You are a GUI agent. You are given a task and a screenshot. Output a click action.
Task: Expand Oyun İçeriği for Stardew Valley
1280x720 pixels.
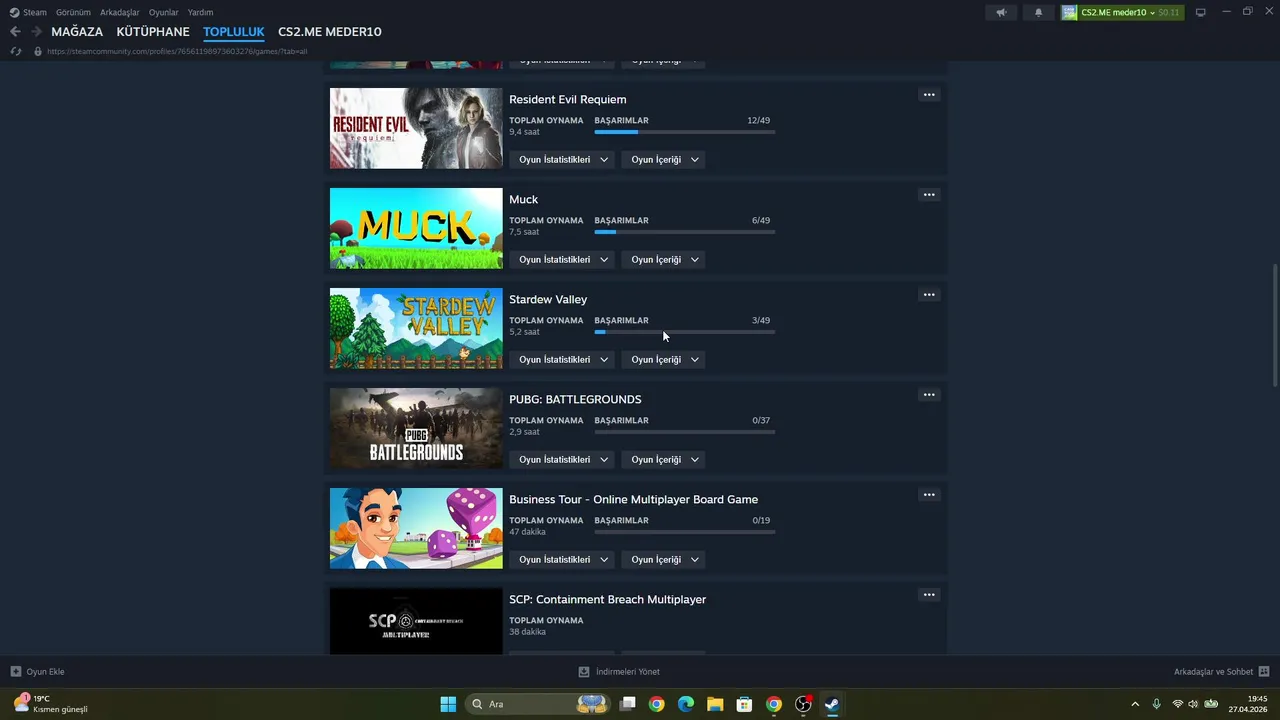coord(664,360)
